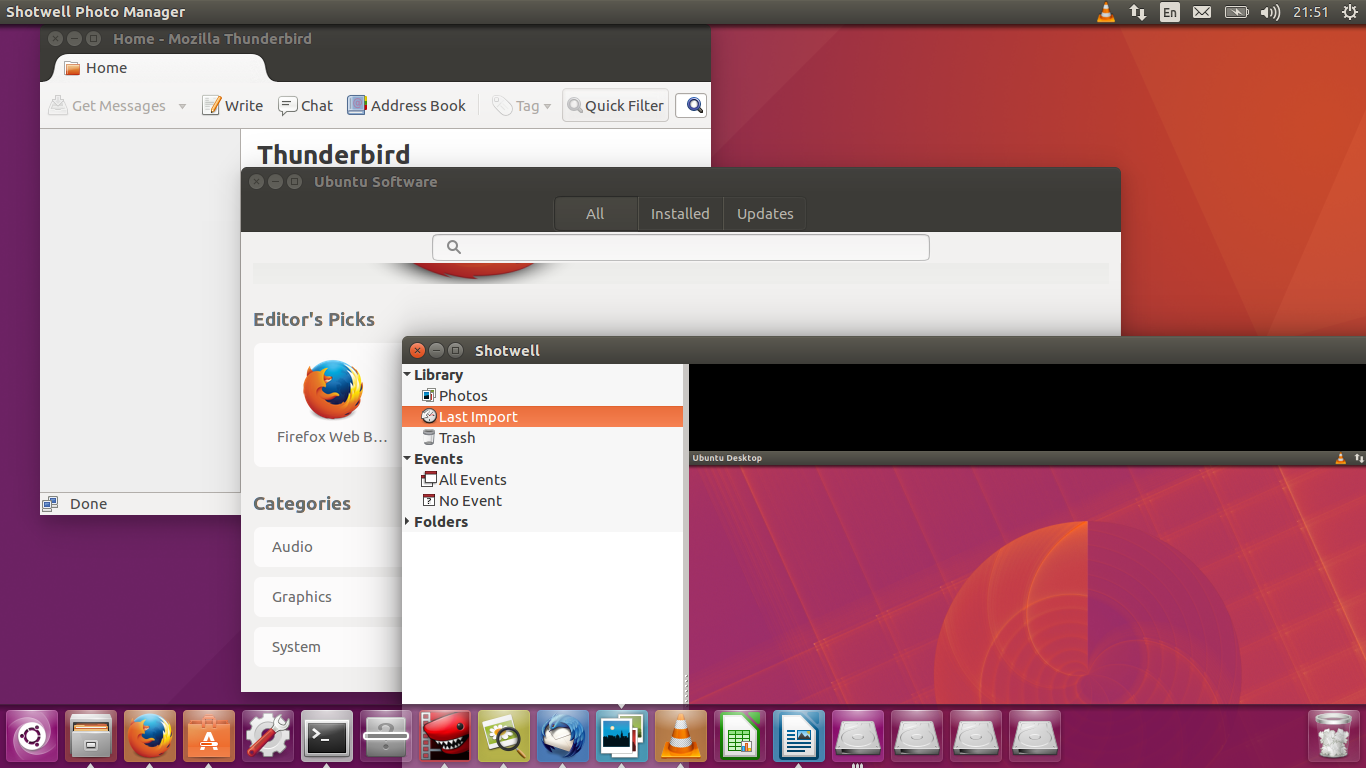Open the Audio category
Viewport: 1366px width, 768px height.
click(x=328, y=547)
